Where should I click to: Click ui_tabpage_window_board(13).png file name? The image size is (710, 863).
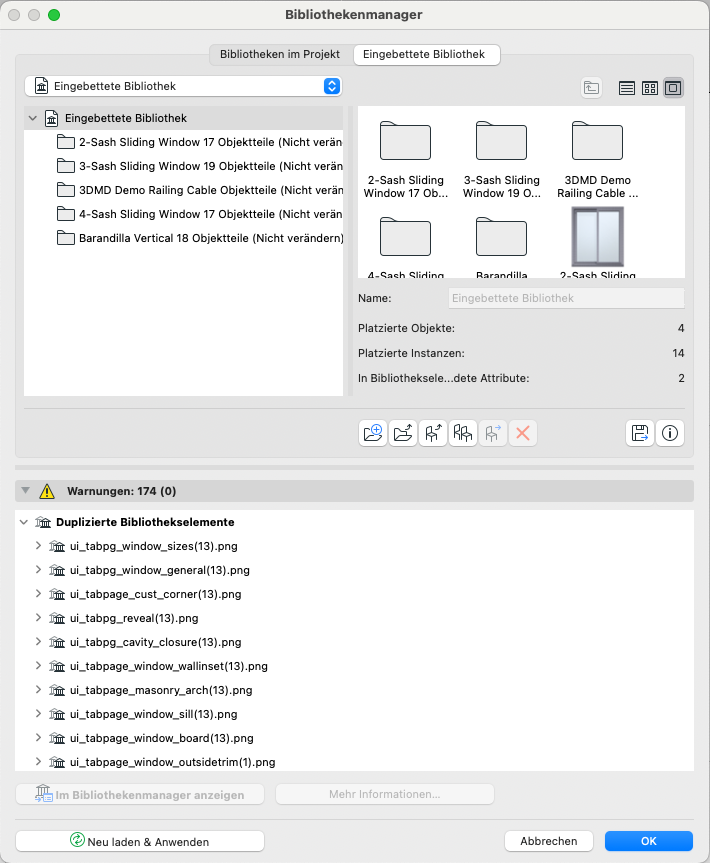[162, 738]
